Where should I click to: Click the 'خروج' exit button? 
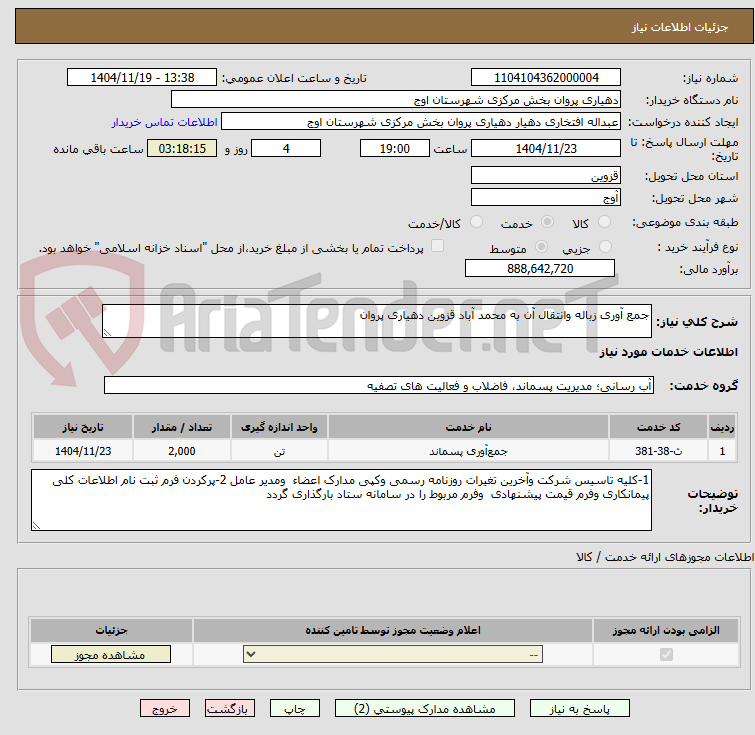[165, 708]
